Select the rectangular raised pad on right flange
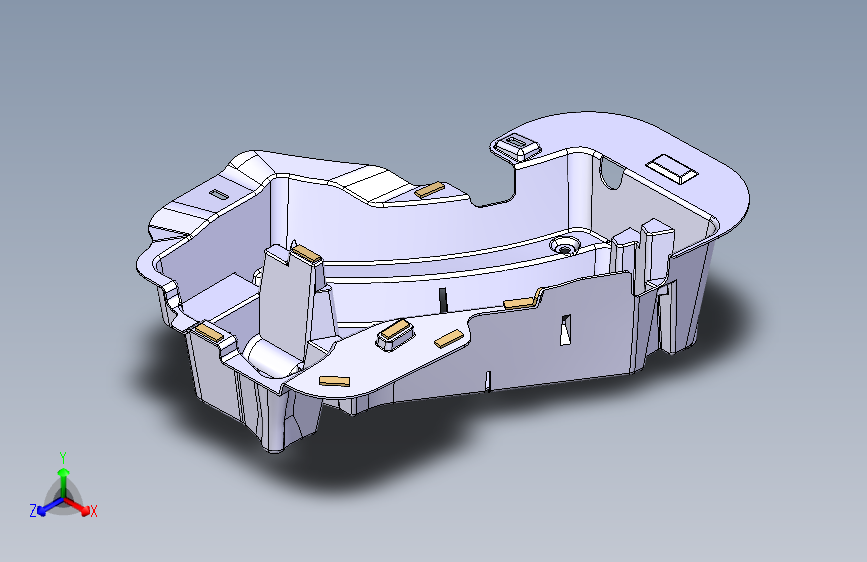 [672, 169]
